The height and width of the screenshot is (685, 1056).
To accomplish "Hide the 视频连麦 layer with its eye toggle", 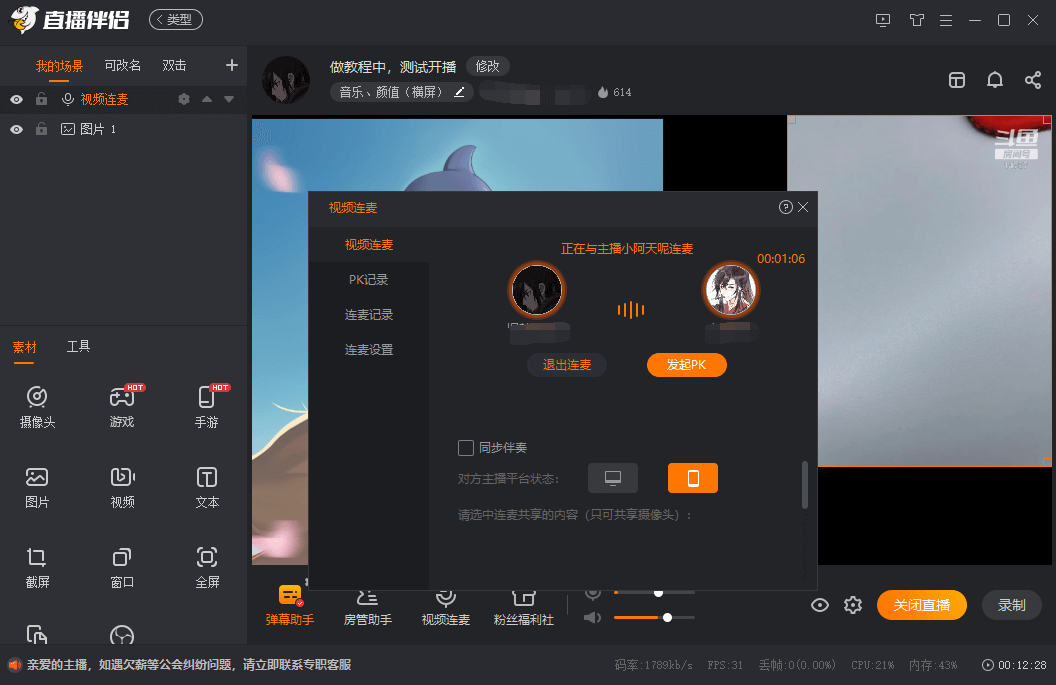I will [15, 99].
